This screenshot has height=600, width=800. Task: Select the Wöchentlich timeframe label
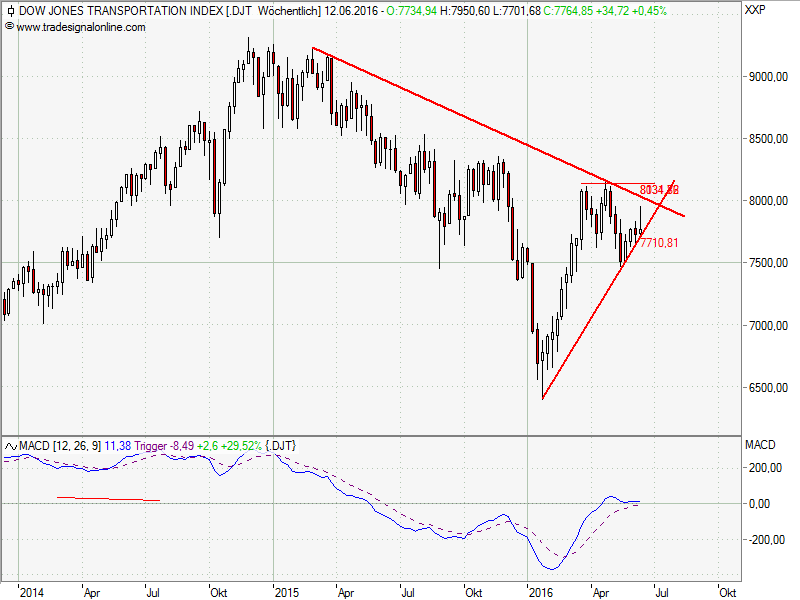tap(291, 11)
